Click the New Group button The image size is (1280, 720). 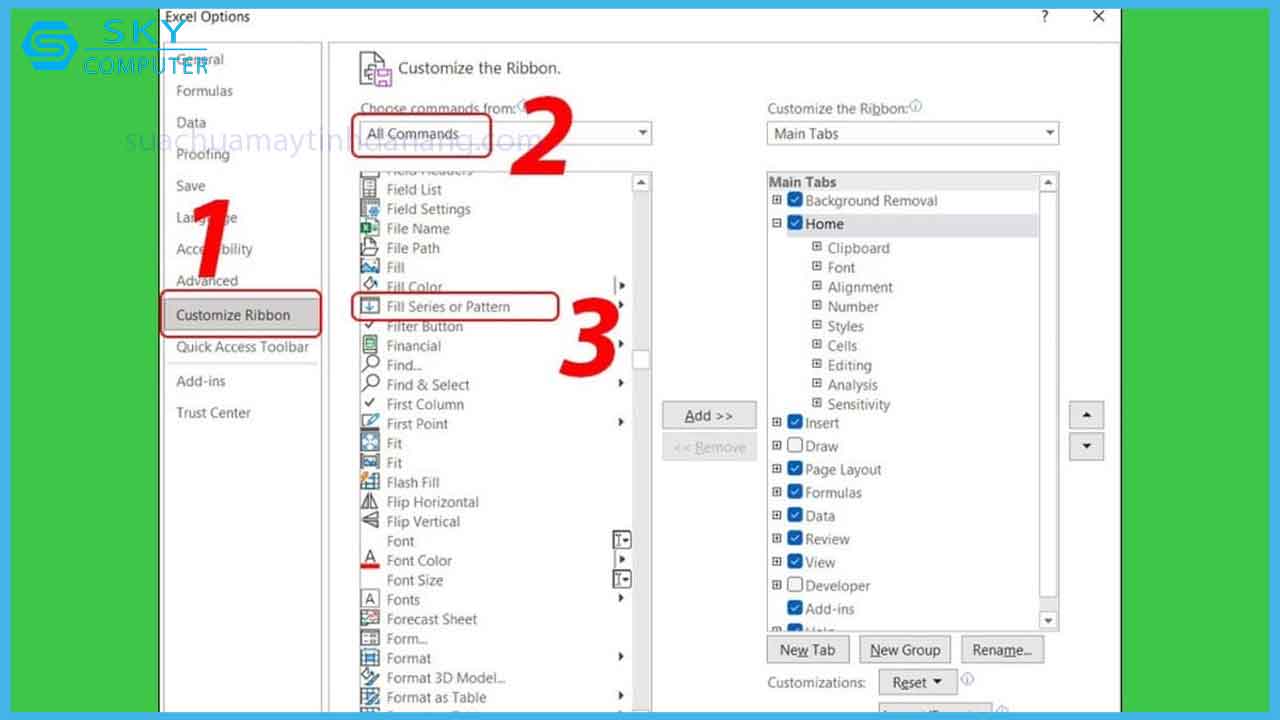(905, 650)
